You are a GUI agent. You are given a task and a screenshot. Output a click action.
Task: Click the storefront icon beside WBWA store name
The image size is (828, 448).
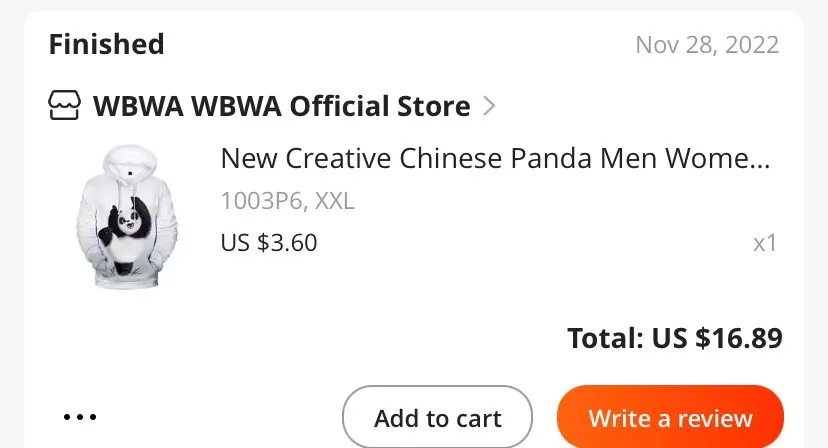[x=65, y=105]
